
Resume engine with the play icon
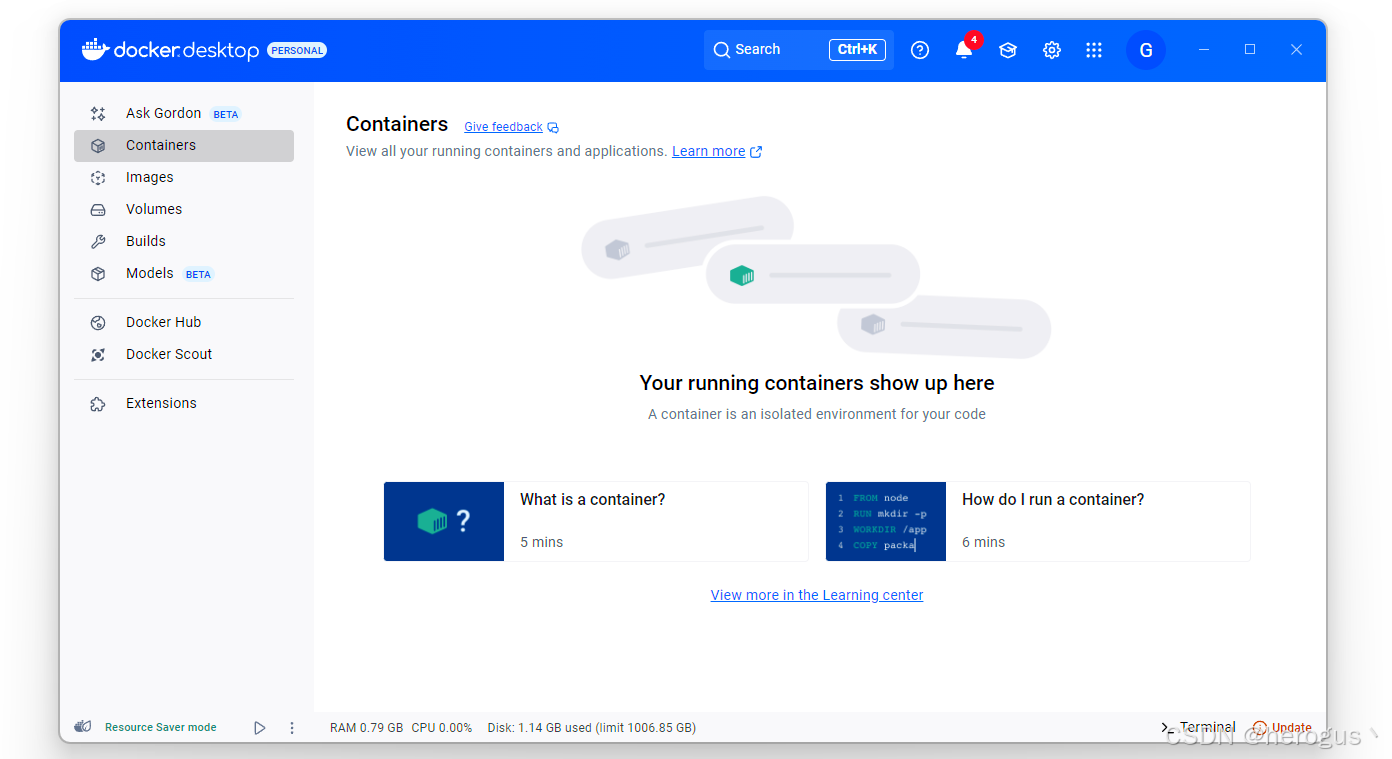260,728
